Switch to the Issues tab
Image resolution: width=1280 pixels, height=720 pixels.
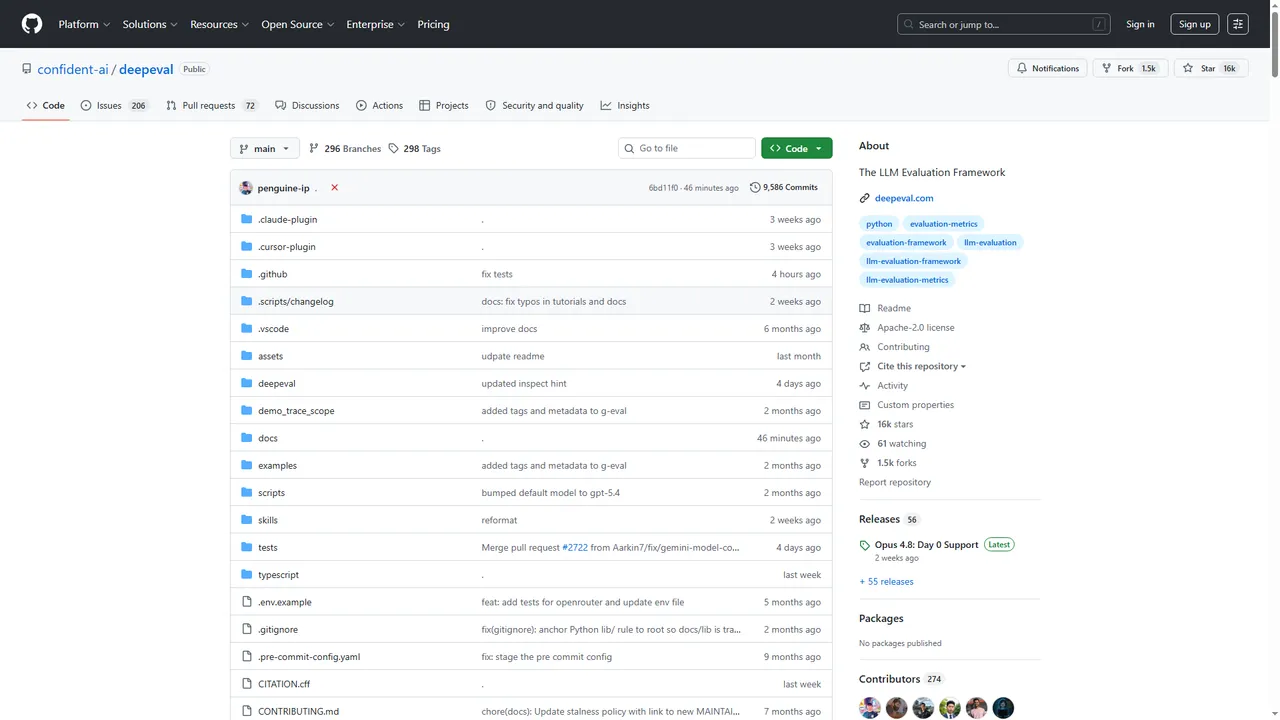pos(114,105)
